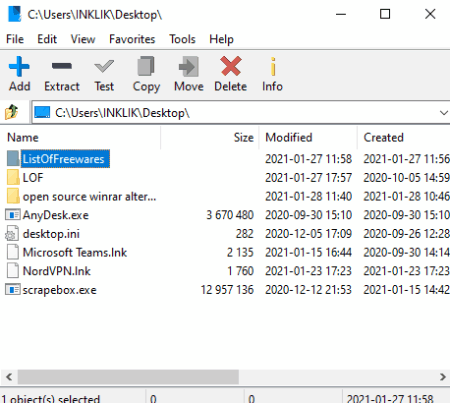Click the size value 12 957 136
This screenshot has height=403, width=450.
[227, 290]
